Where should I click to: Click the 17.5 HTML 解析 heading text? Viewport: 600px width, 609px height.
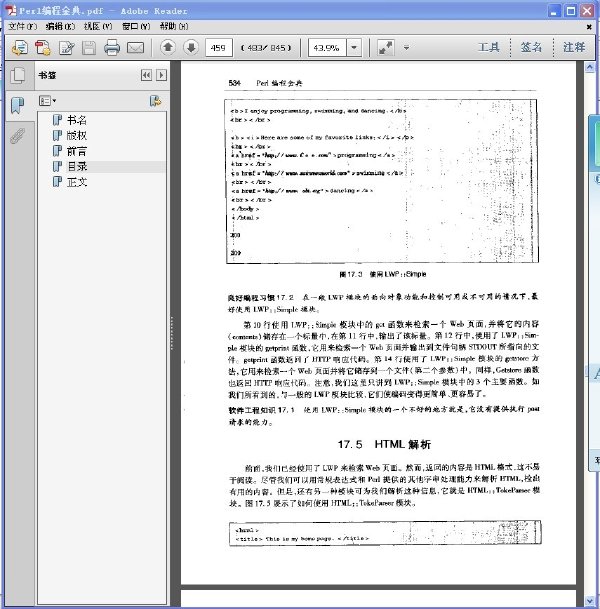click(384, 444)
